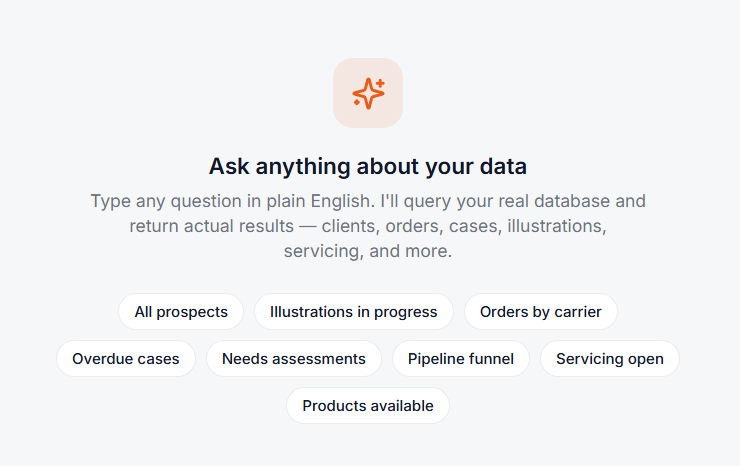The height and width of the screenshot is (466, 740).
Task: Click the word servicing in the description
Action: [x=323, y=251]
